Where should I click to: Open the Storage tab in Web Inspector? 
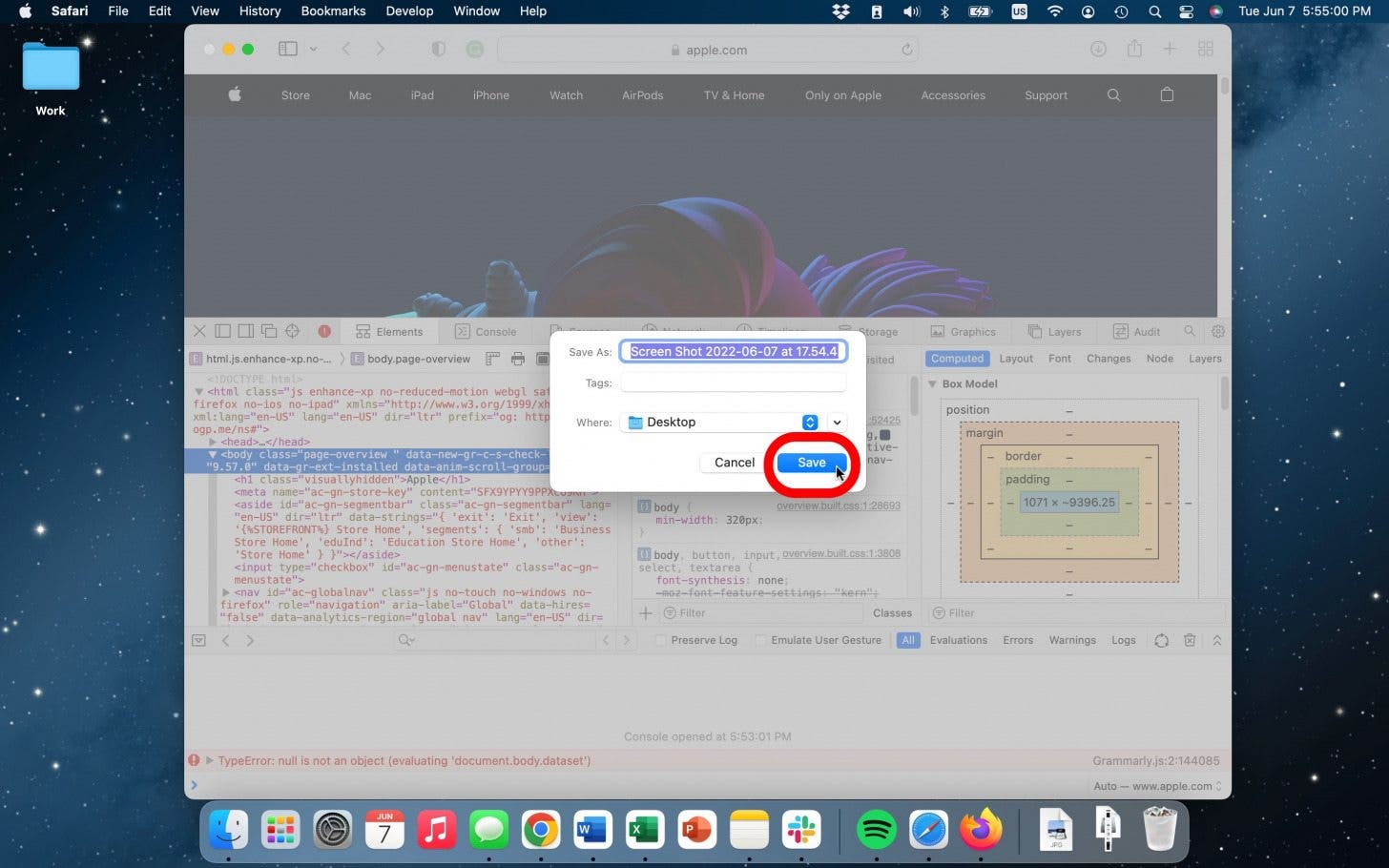click(x=867, y=331)
